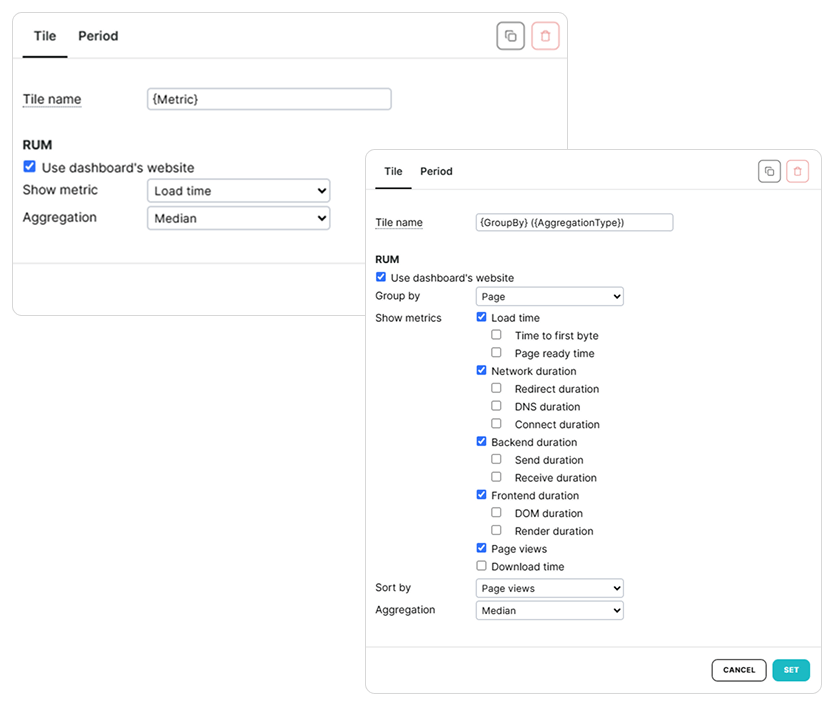The image size is (834, 711).
Task: Open the Group by dropdown showing Page
Action: coord(549,297)
